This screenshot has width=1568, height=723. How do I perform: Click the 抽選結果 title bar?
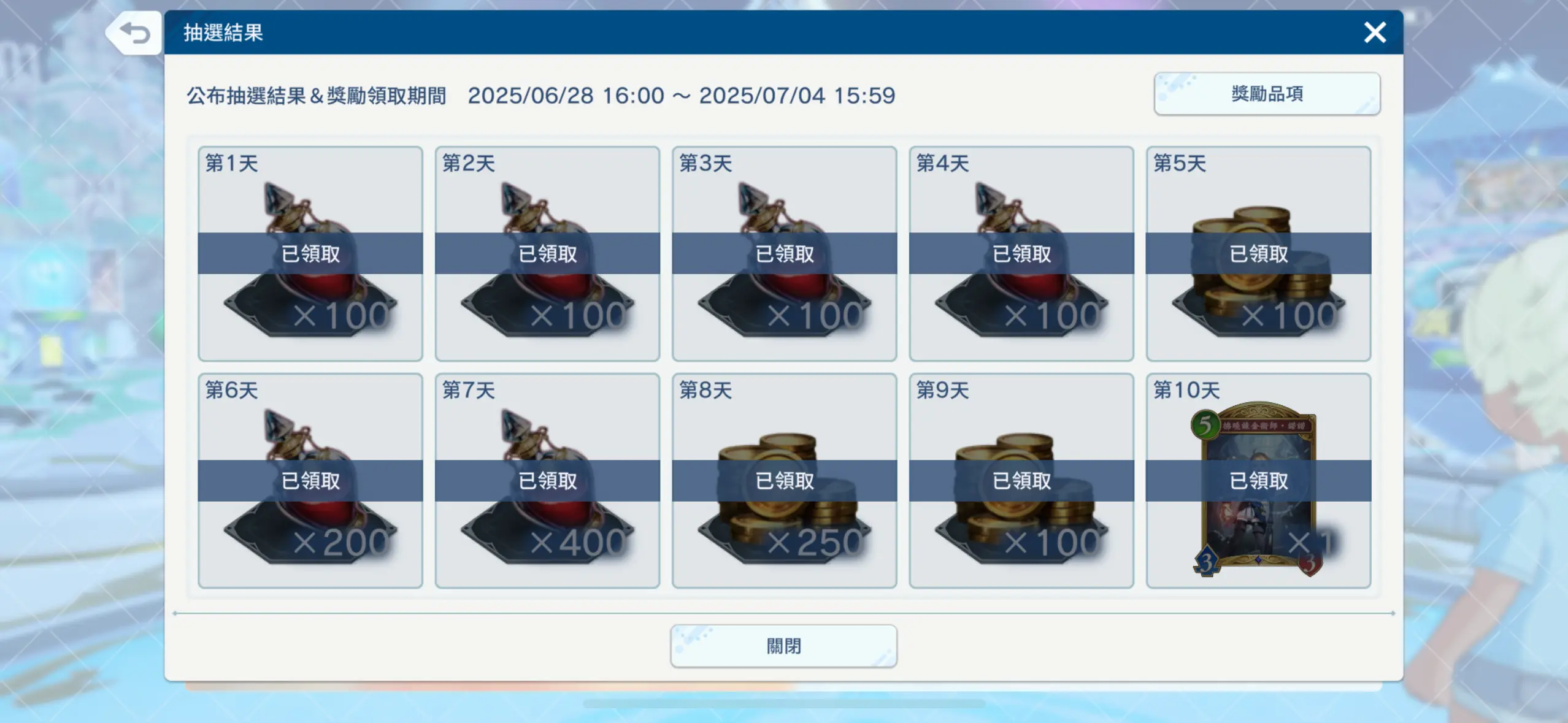coord(783,33)
